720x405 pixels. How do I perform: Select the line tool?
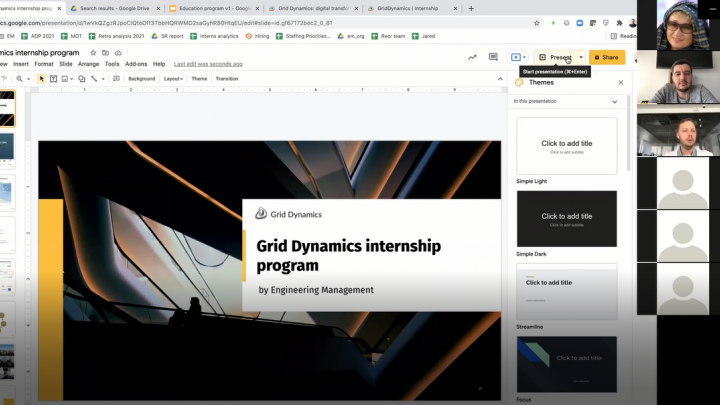(94, 79)
